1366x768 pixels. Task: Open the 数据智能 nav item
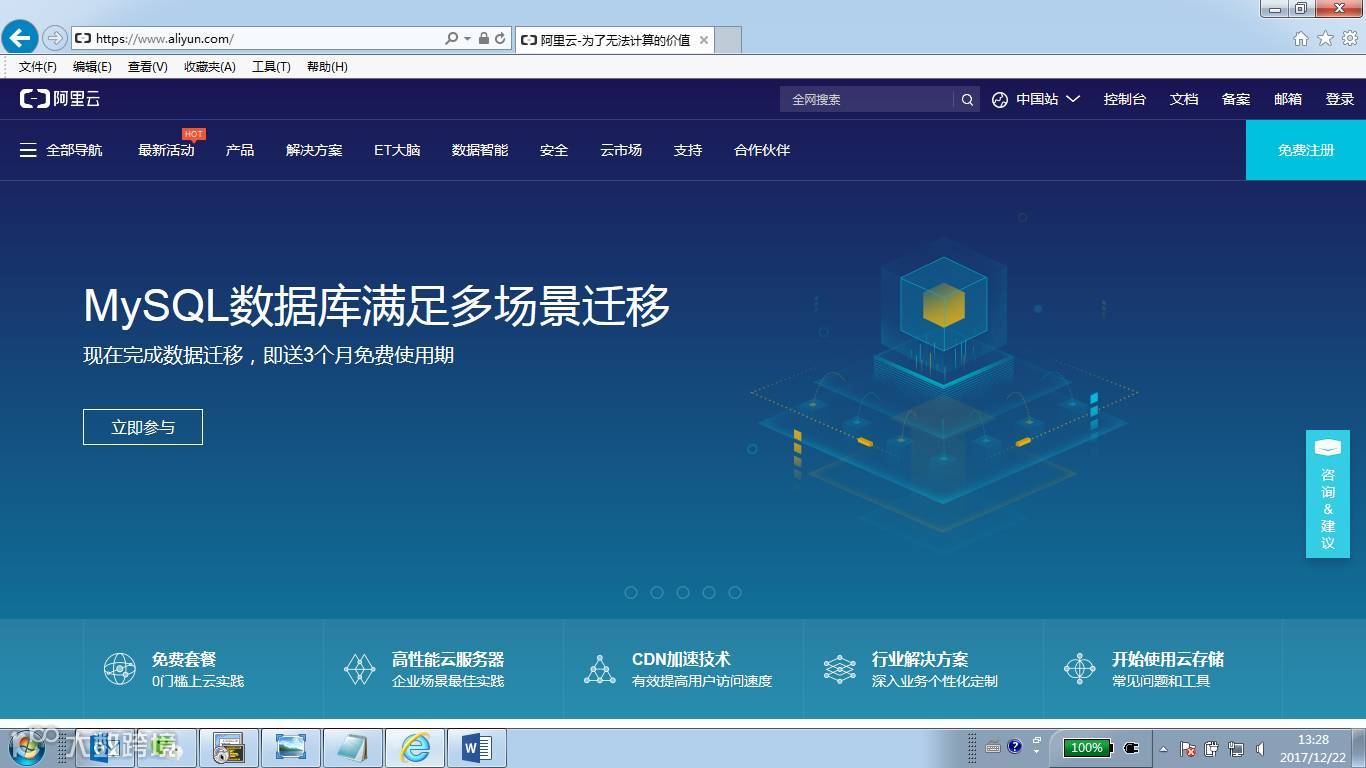(x=480, y=150)
